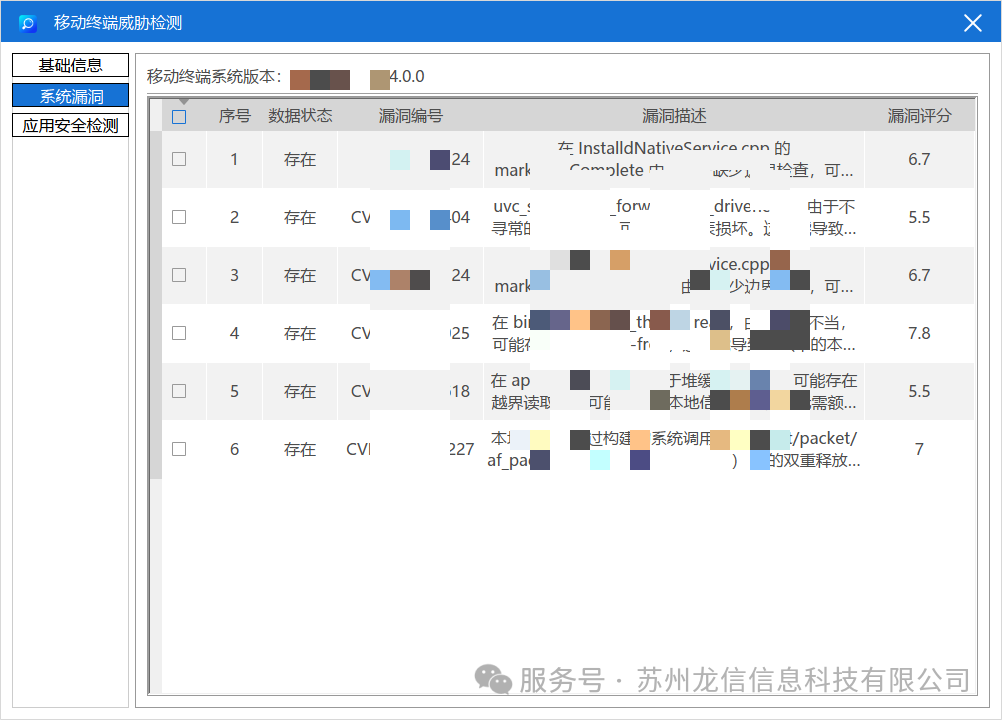1002x720 pixels.
Task: Click the 数据状态 column header
Action: tap(300, 116)
